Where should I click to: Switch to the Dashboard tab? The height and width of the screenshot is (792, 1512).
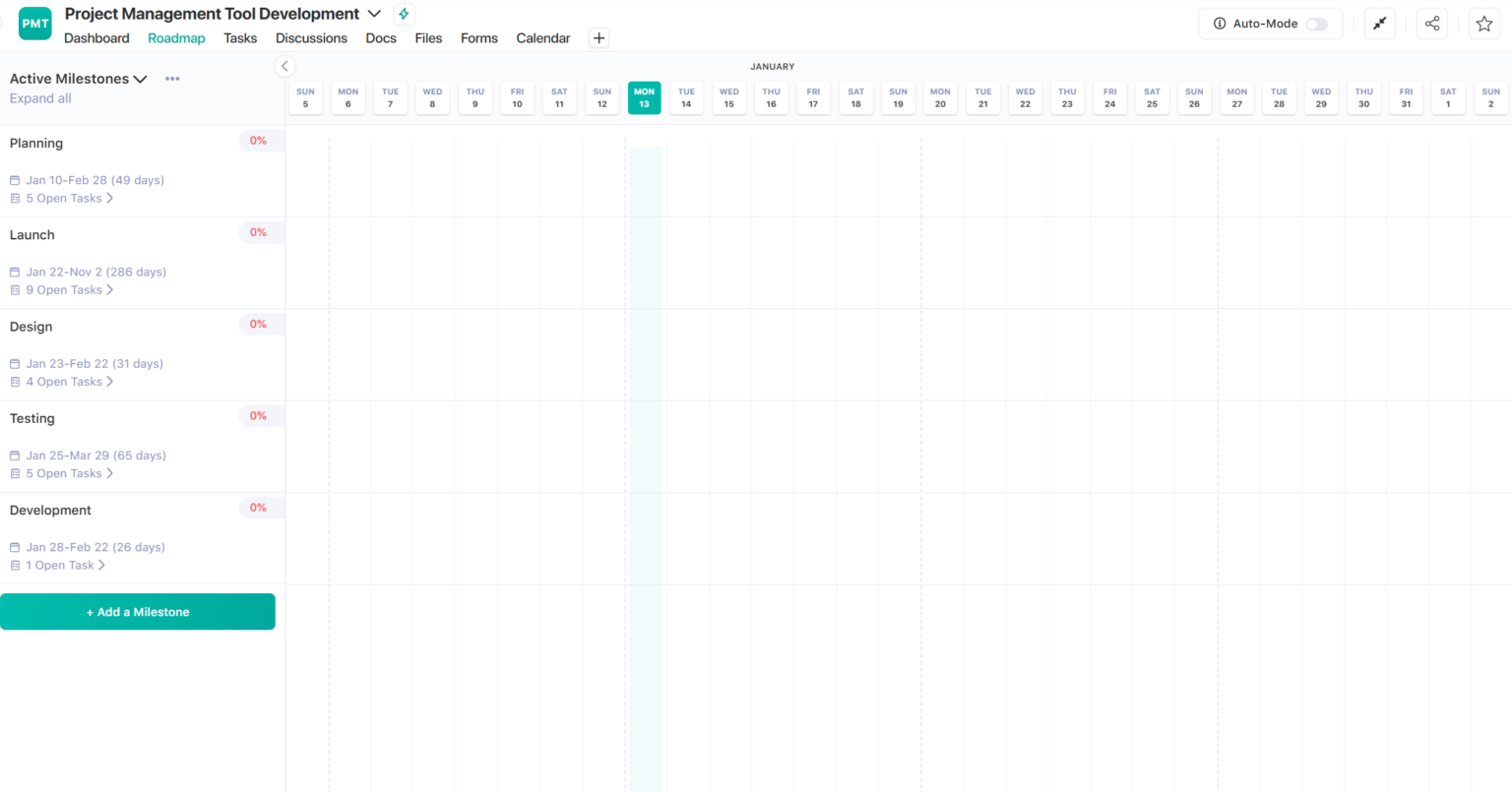click(x=96, y=38)
